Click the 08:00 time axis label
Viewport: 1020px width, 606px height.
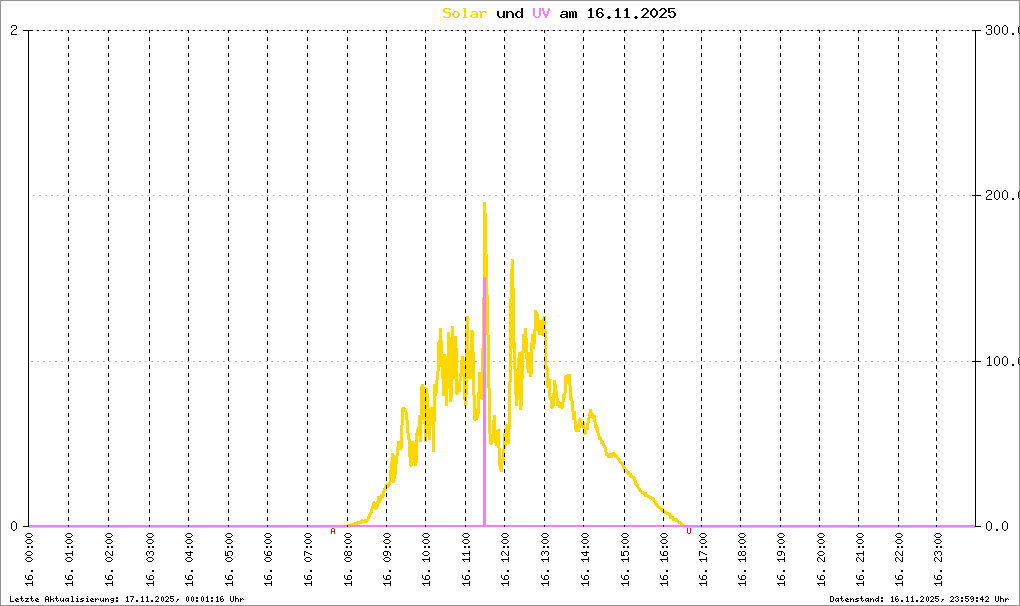347,559
